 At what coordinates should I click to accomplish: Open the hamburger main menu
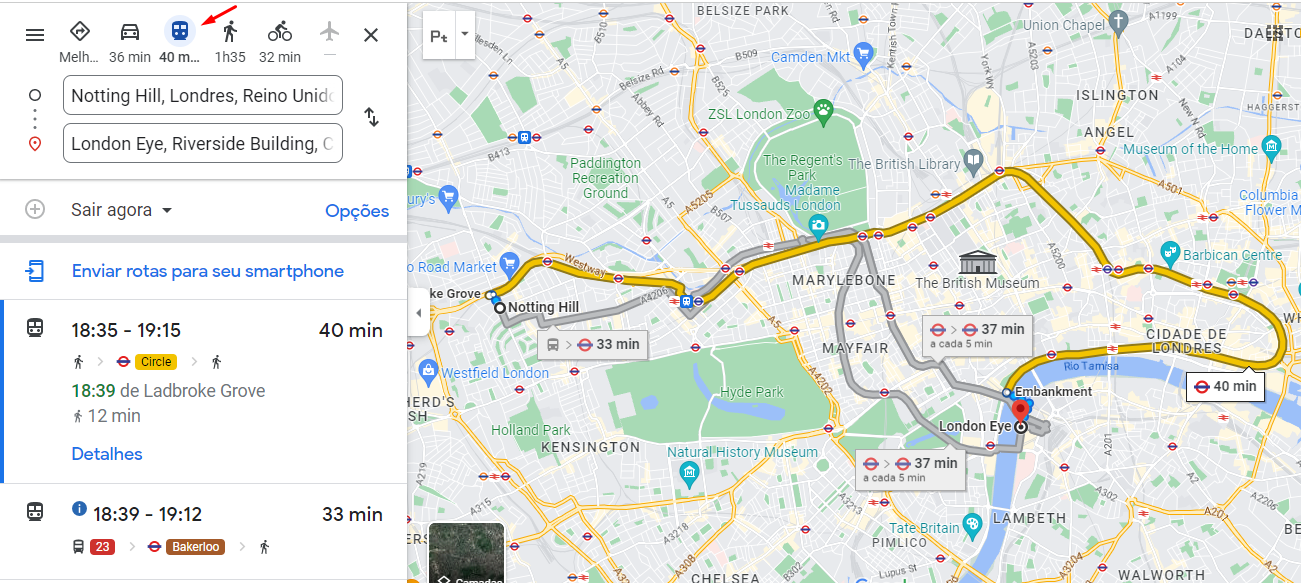[x=35, y=35]
